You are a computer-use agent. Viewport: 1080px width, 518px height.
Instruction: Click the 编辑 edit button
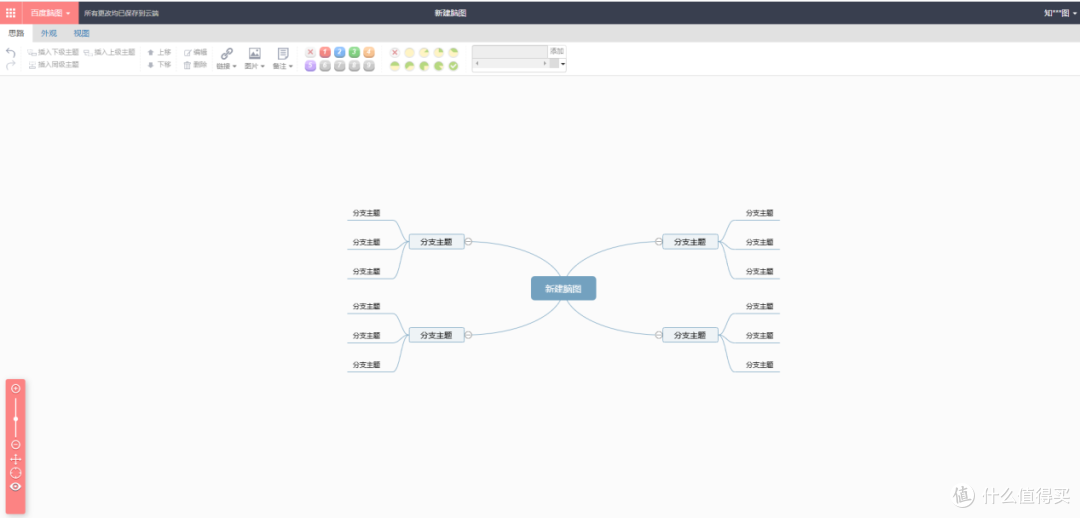coord(195,52)
